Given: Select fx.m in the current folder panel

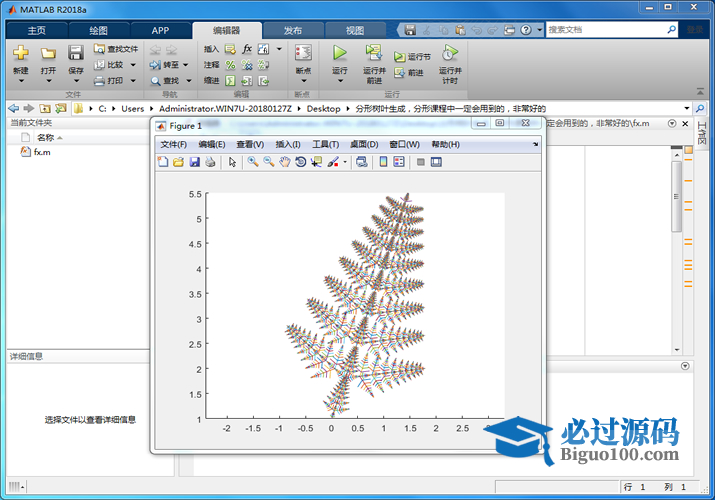Looking at the screenshot, I should 36,152.
